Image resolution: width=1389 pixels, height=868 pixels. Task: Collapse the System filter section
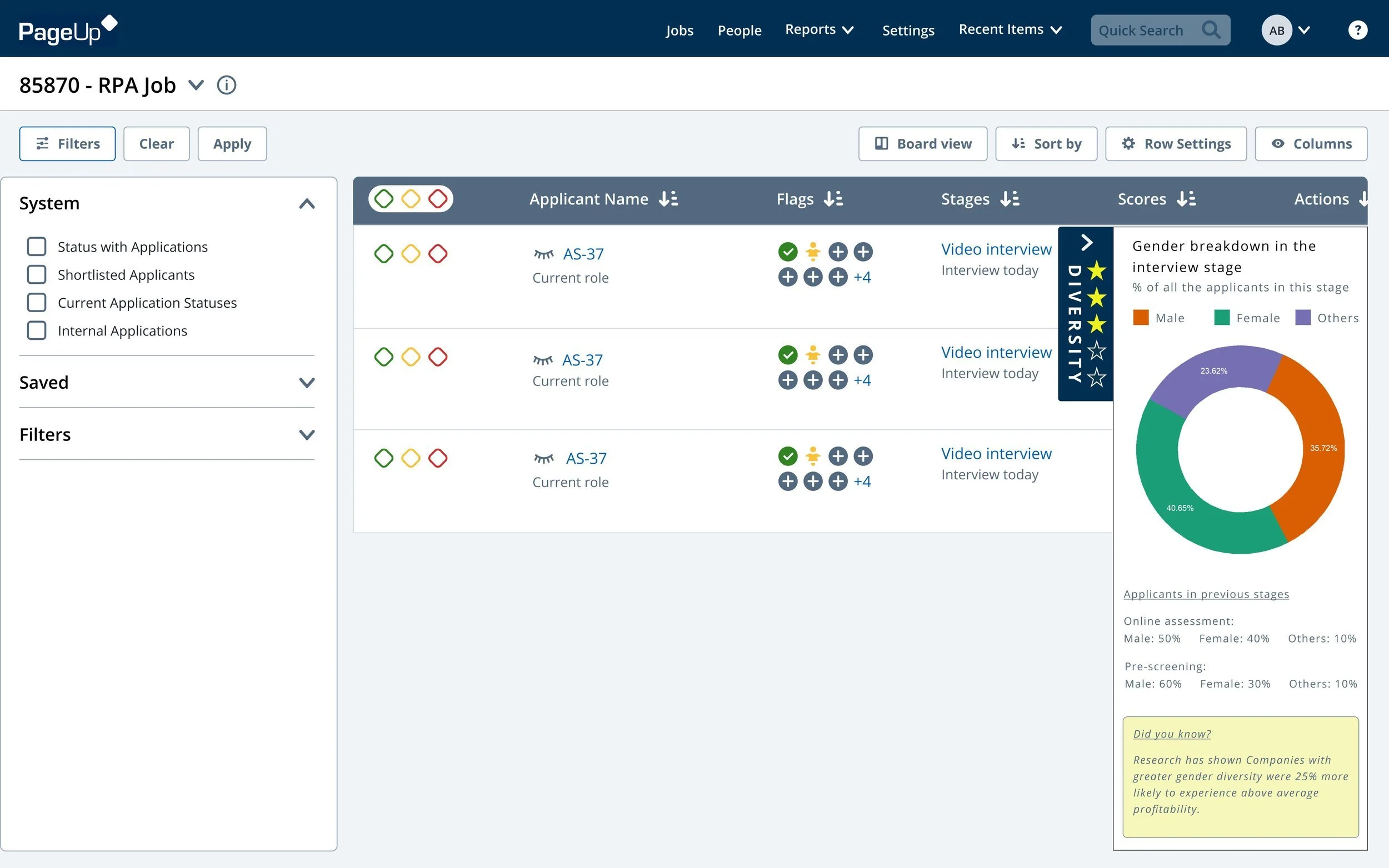click(307, 204)
